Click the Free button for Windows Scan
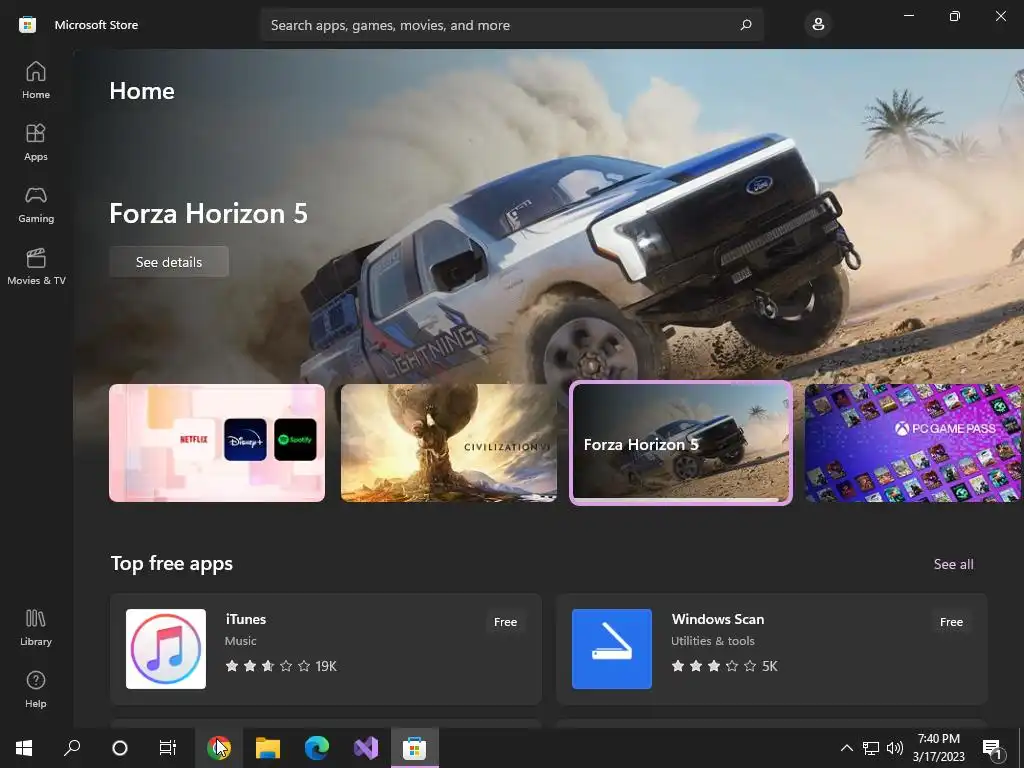 coord(952,622)
